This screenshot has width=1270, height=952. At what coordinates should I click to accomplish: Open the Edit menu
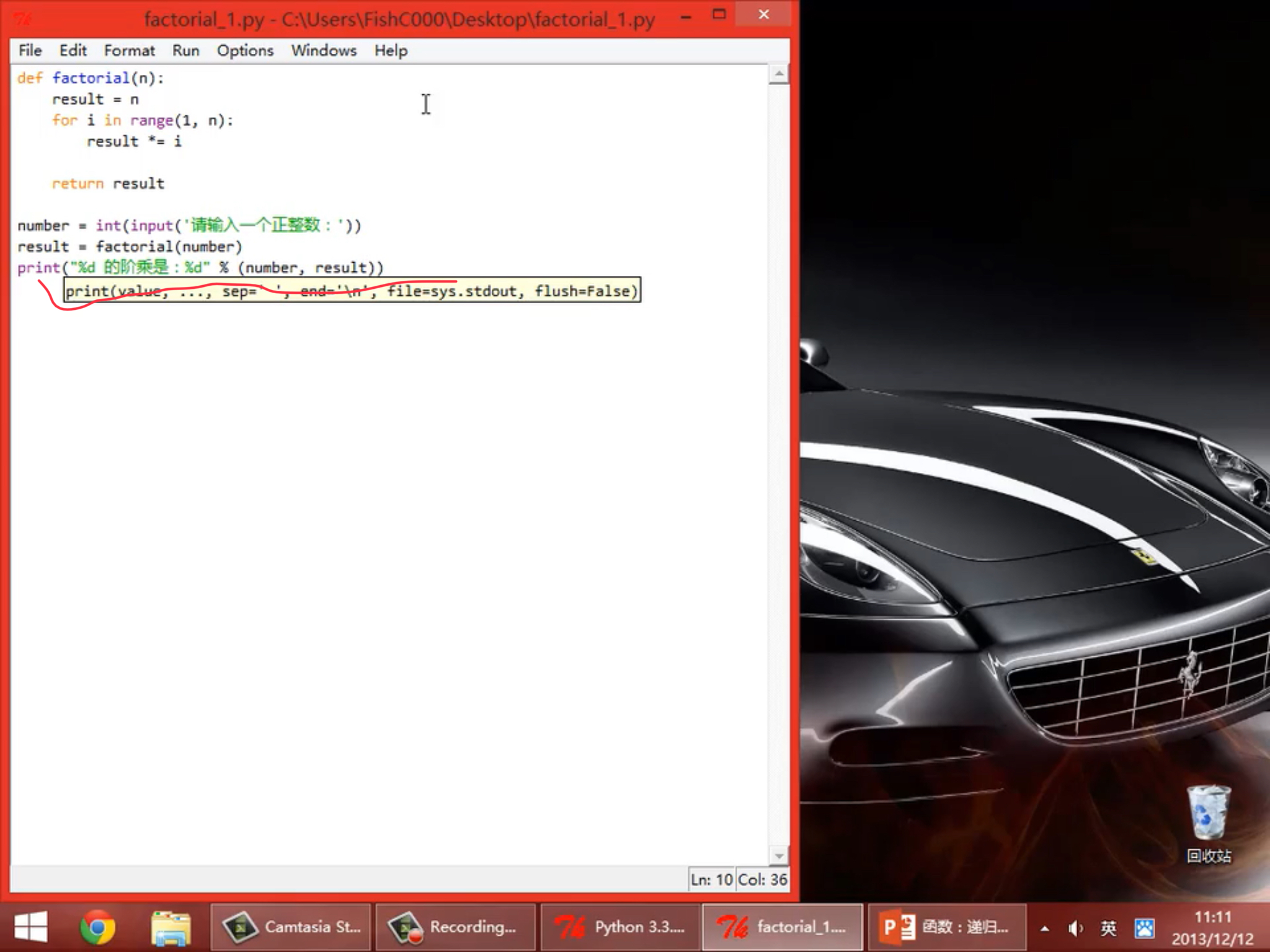pyautogui.click(x=73, y=51)
